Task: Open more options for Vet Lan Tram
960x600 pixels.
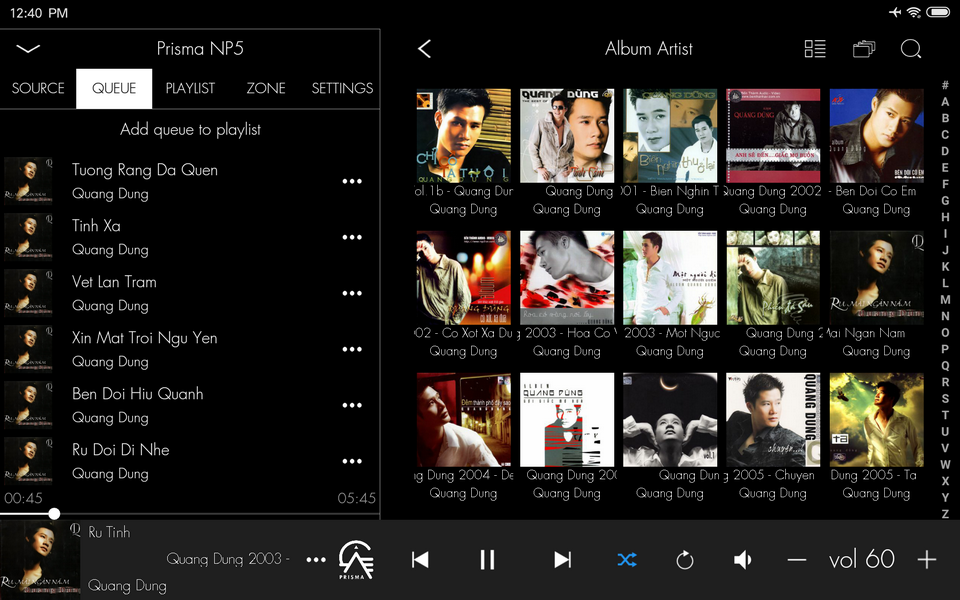Action: coord(352,293)
